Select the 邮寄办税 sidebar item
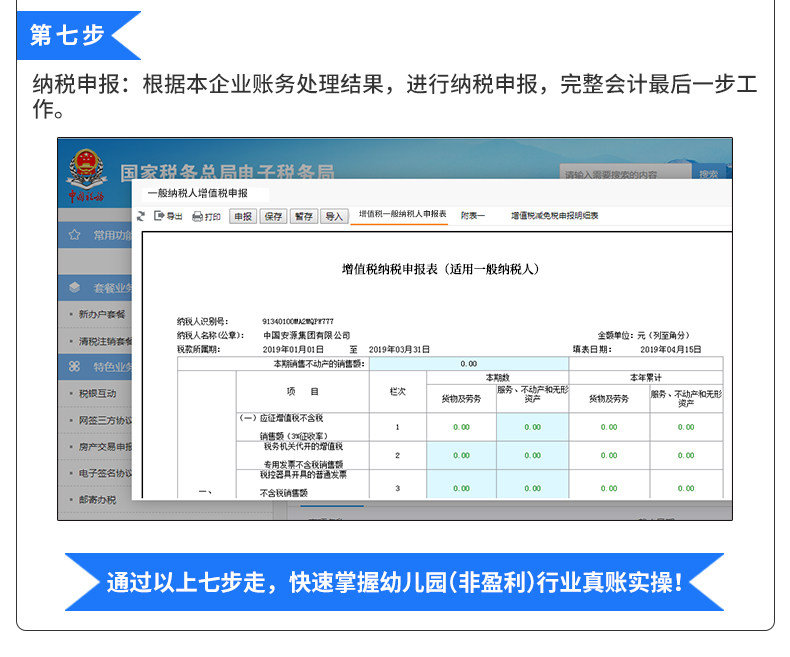Image resolution: width=790 pixels, height=657 pixels. click(x=97, y=500)
